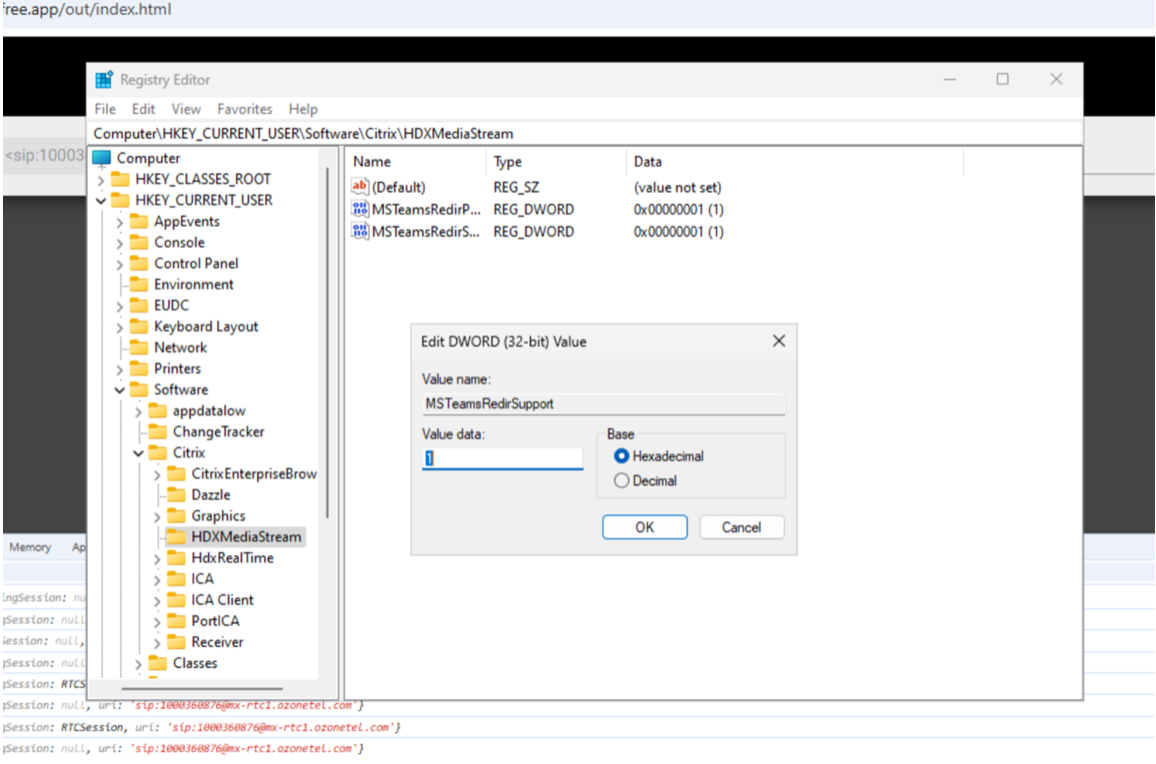The image size is (1156, 764).
Task: Click the AppEvents folder icon
Action: click(139, 221)
